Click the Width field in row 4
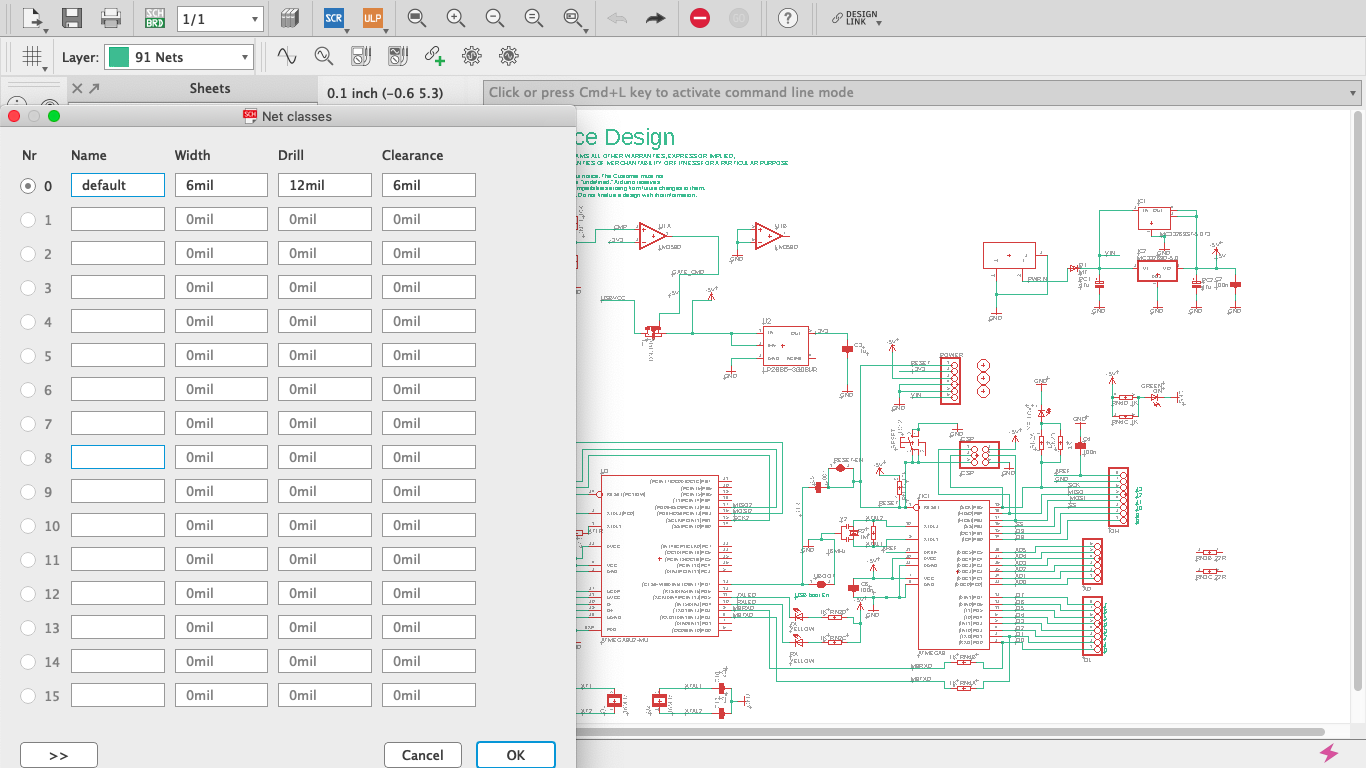1366x768 pixels. 221,321
